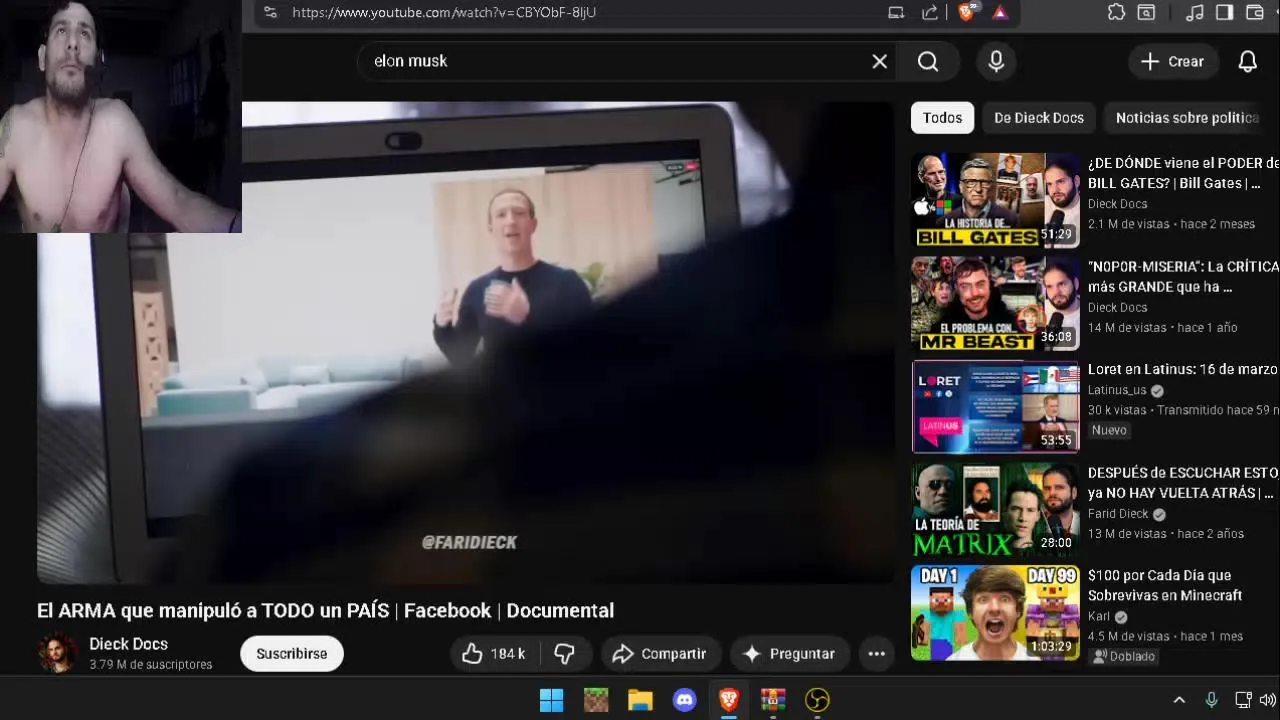Screen dimensions: 1280x720
Task: Open the browser extensions puzzle icon
Action: 1116,12
